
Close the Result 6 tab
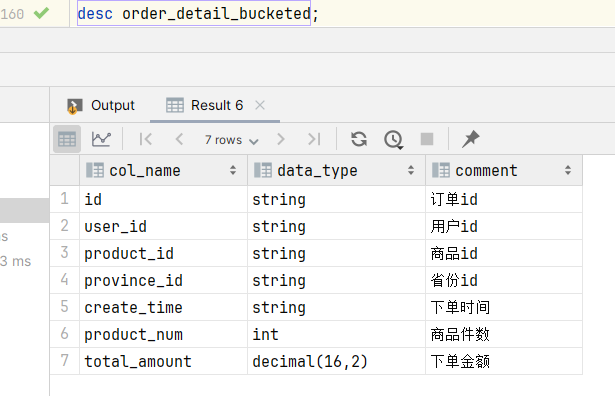[x=260, y=105]
